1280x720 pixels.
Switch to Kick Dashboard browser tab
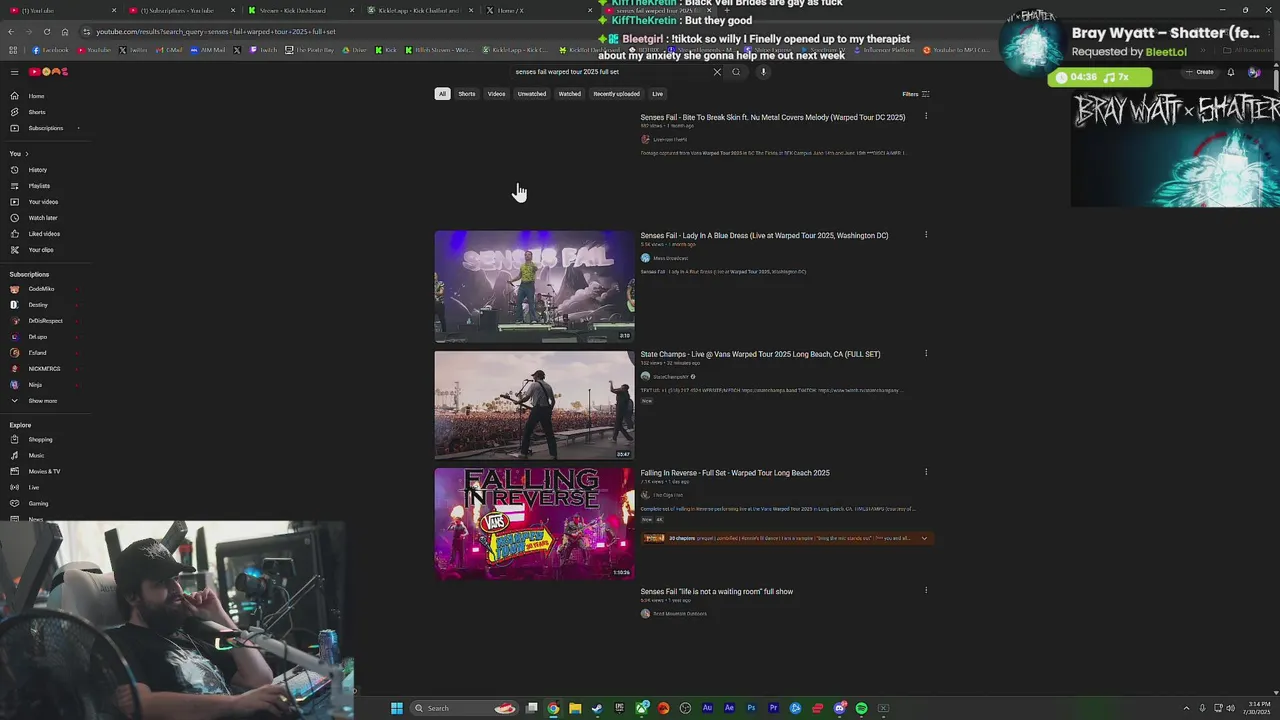(x=300, y=10)
